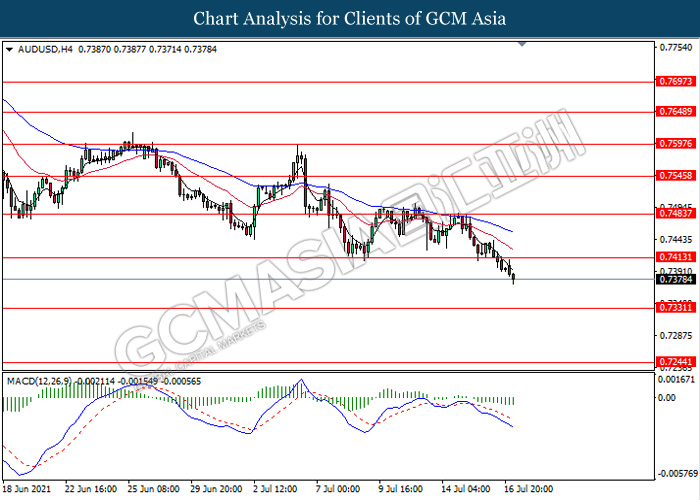Click the 18 Jun 2021 date label
The height and width of the screenshot is (500, 700).
pos(27,489)
